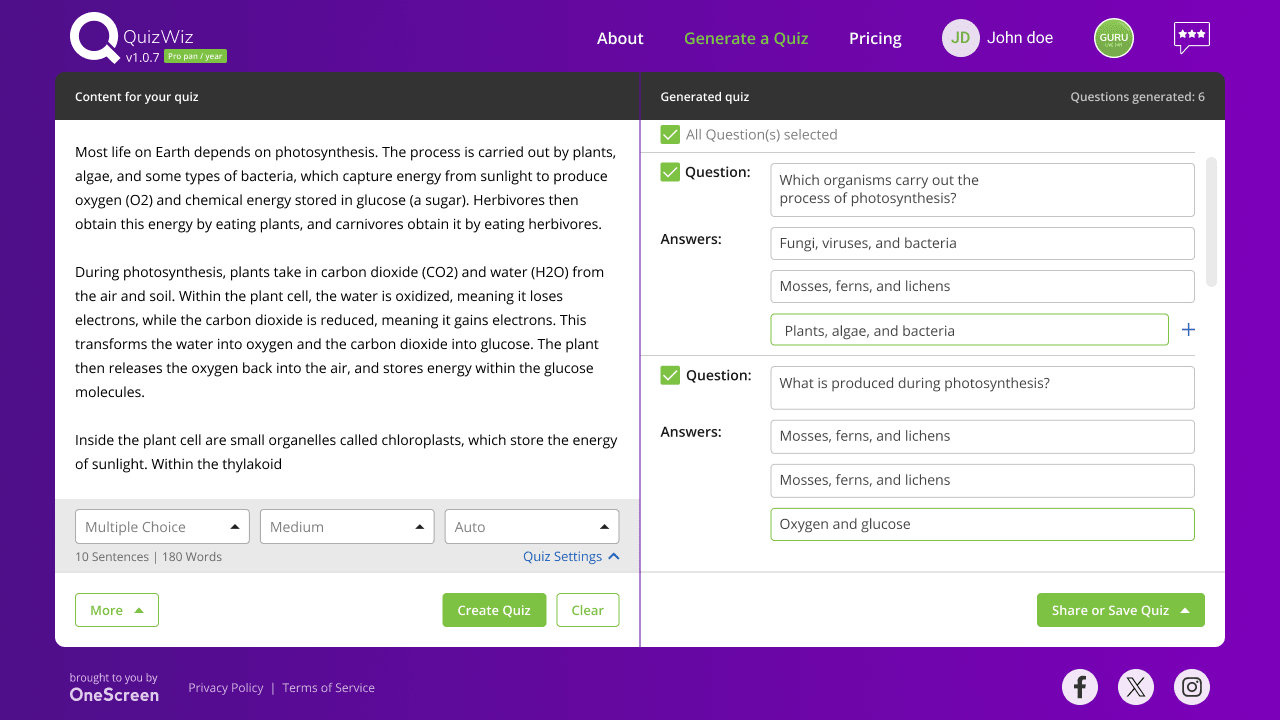Toggle checkbox for the photosynthesis products question
Screen dimensions: 1280x720
coord(670,375)
